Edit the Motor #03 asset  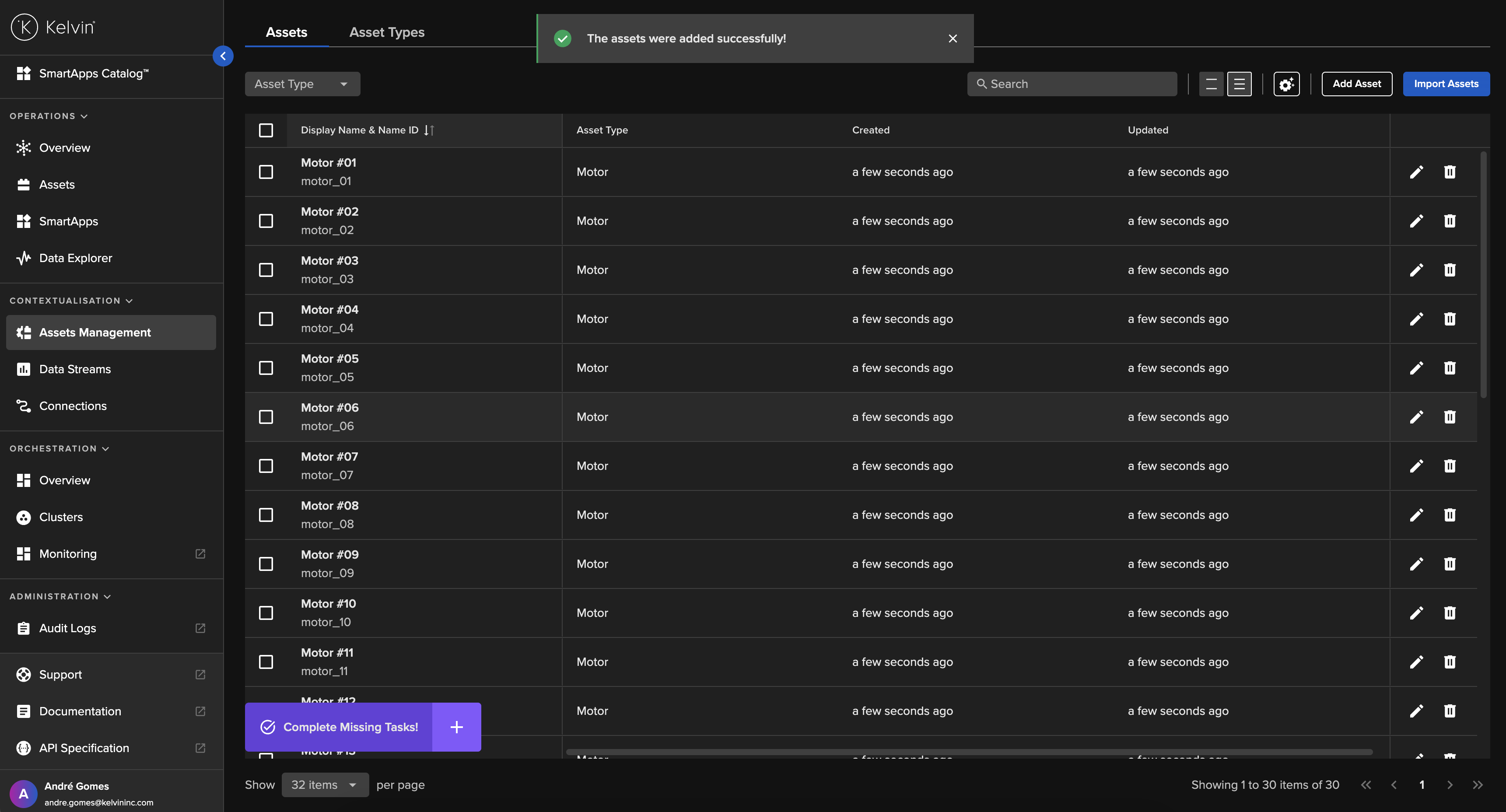tap(1417, 269)
